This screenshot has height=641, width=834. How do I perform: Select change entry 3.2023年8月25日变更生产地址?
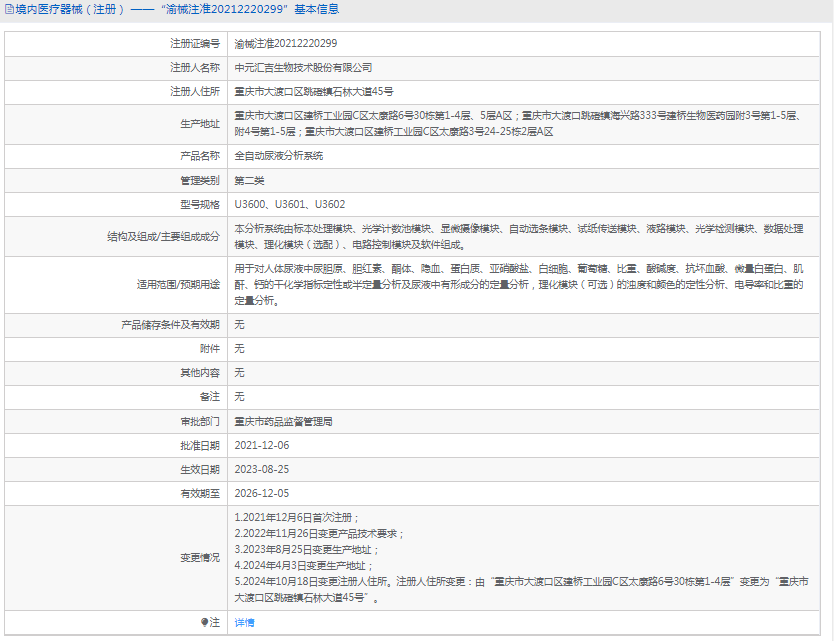pos(307,550)
